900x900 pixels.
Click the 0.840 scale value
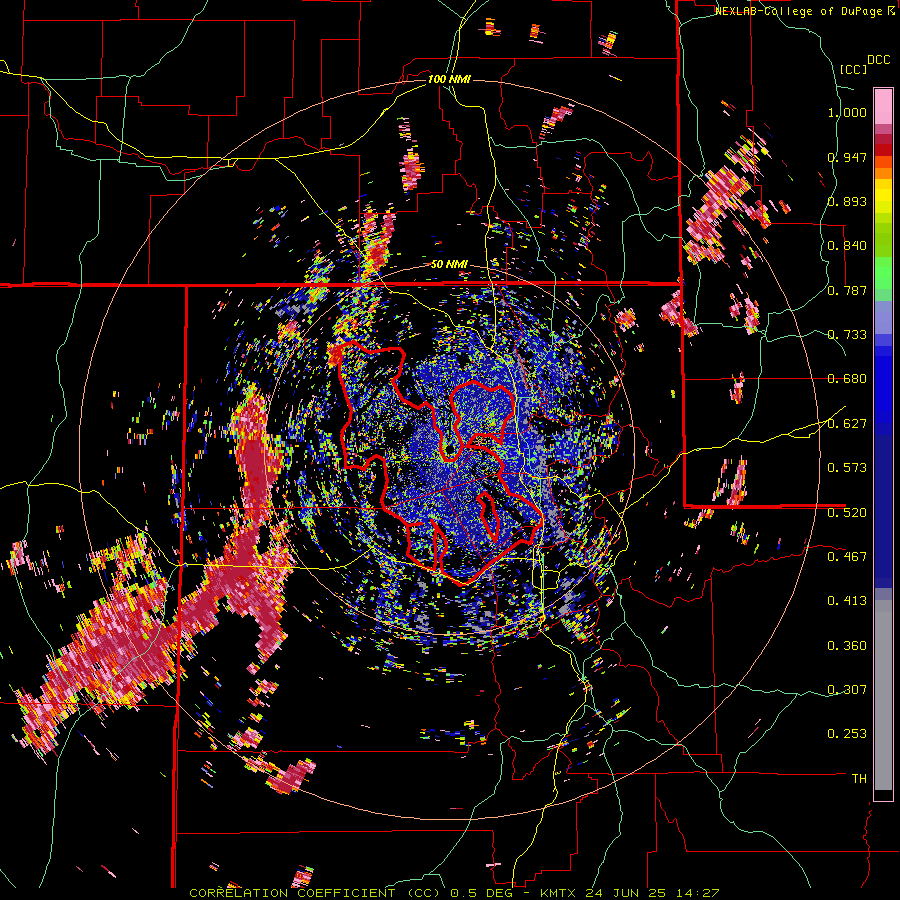point(847,245)
